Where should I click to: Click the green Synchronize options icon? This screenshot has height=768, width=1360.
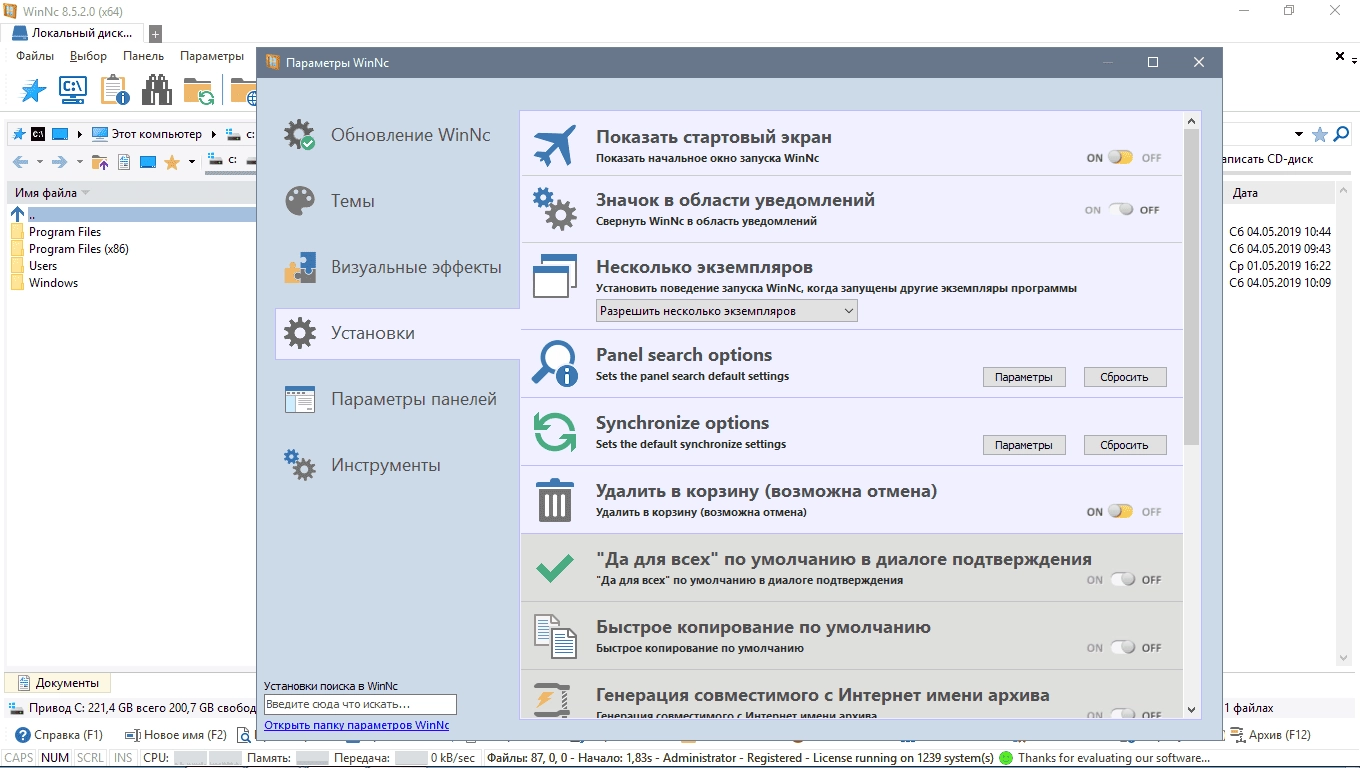(x=555, y=431)
